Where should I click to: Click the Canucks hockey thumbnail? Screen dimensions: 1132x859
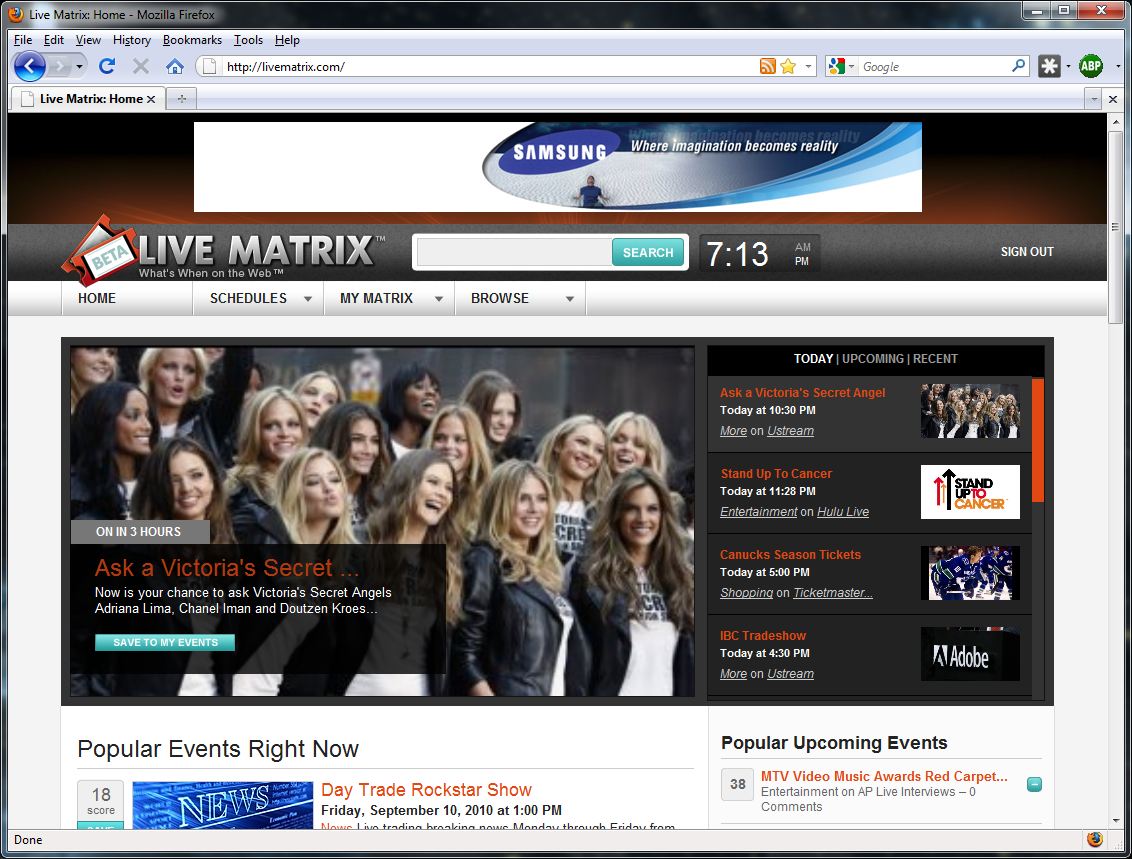(970, 573)
